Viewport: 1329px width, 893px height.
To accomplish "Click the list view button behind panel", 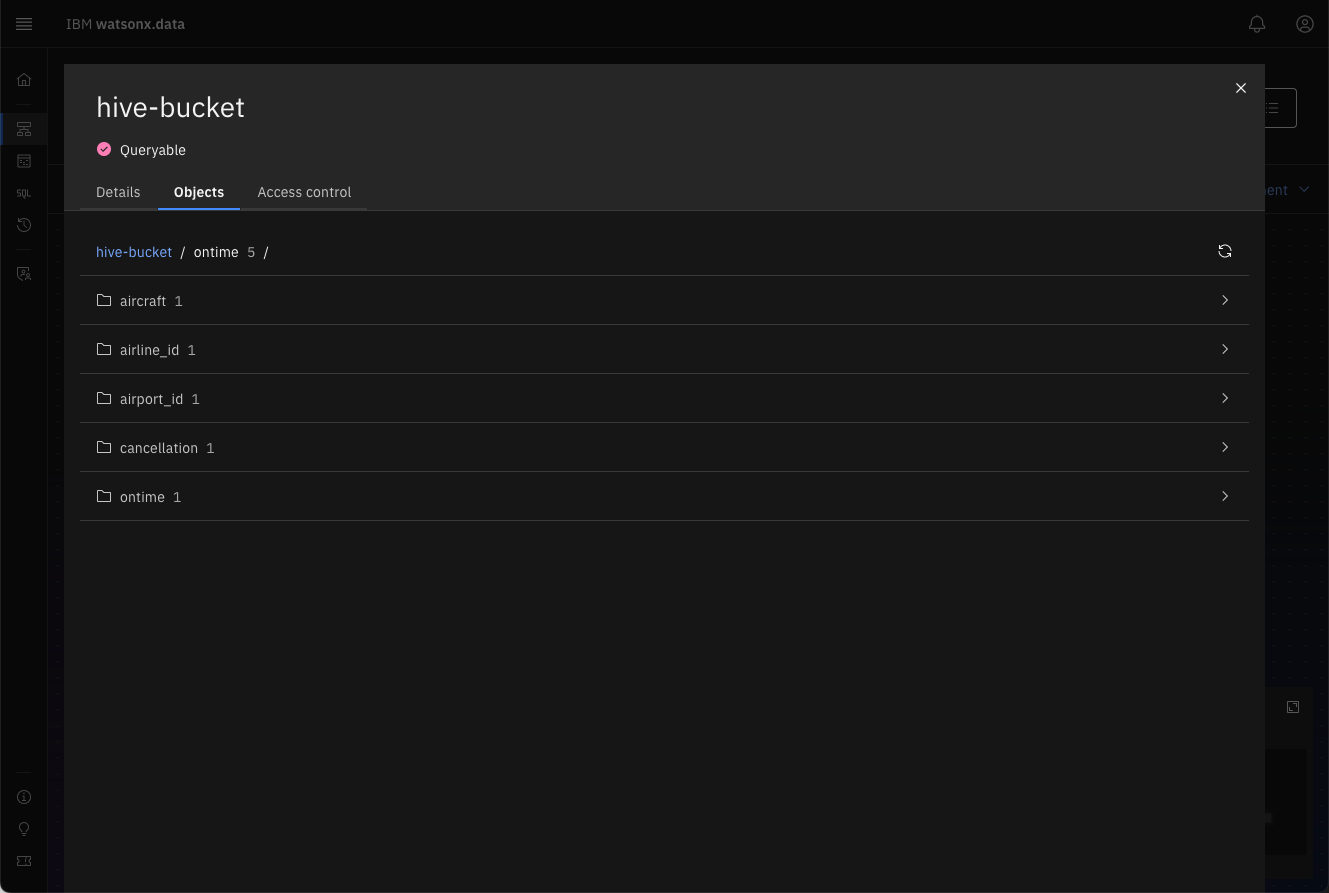I will coord(1281,108).
